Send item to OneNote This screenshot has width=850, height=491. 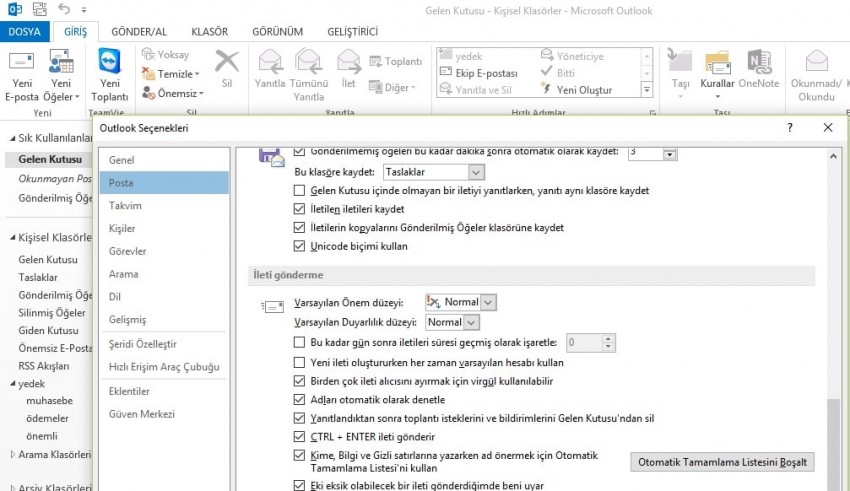click(x=759, y=69)
